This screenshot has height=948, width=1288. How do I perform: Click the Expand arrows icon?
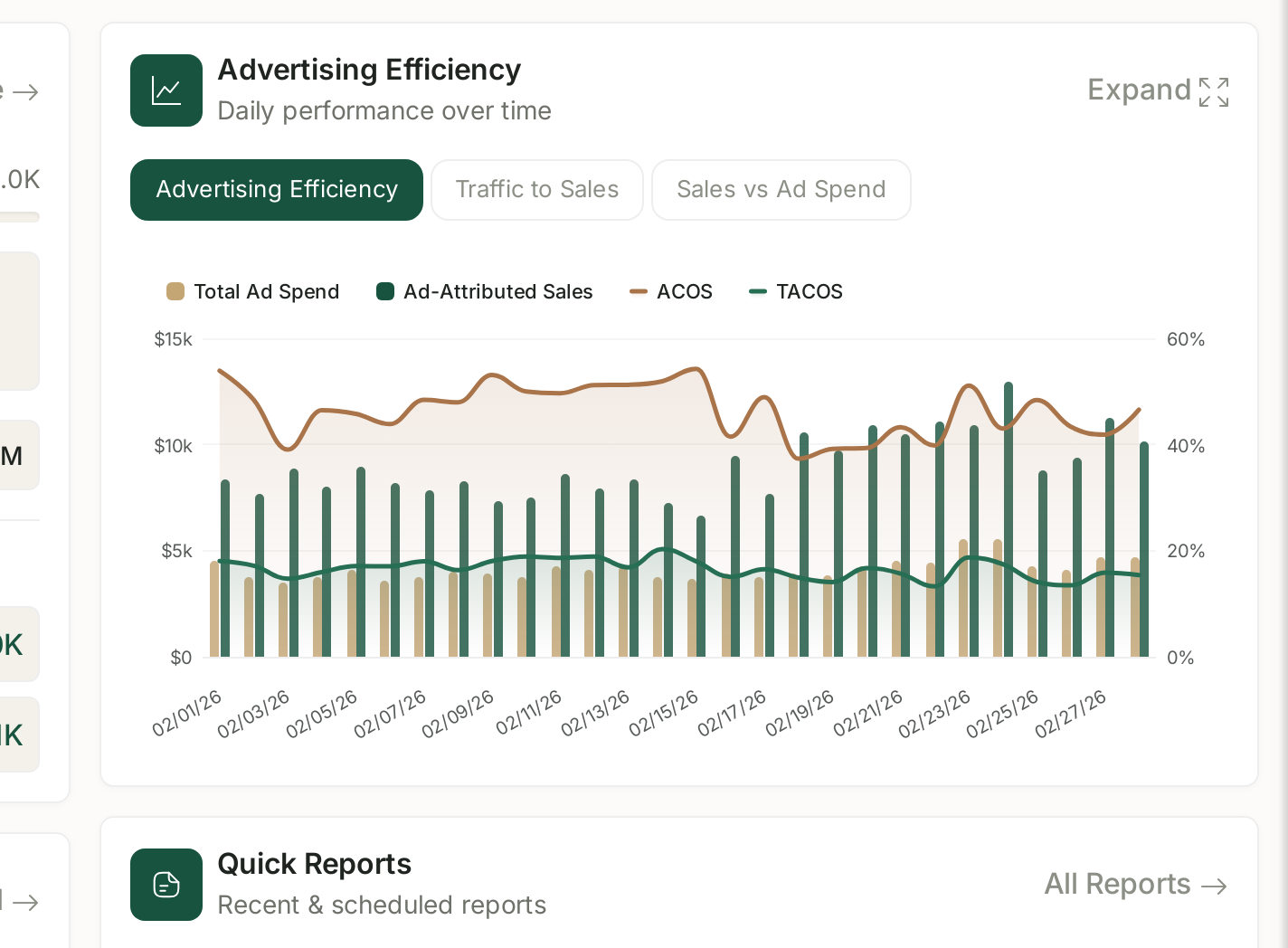click(1214, 91)
